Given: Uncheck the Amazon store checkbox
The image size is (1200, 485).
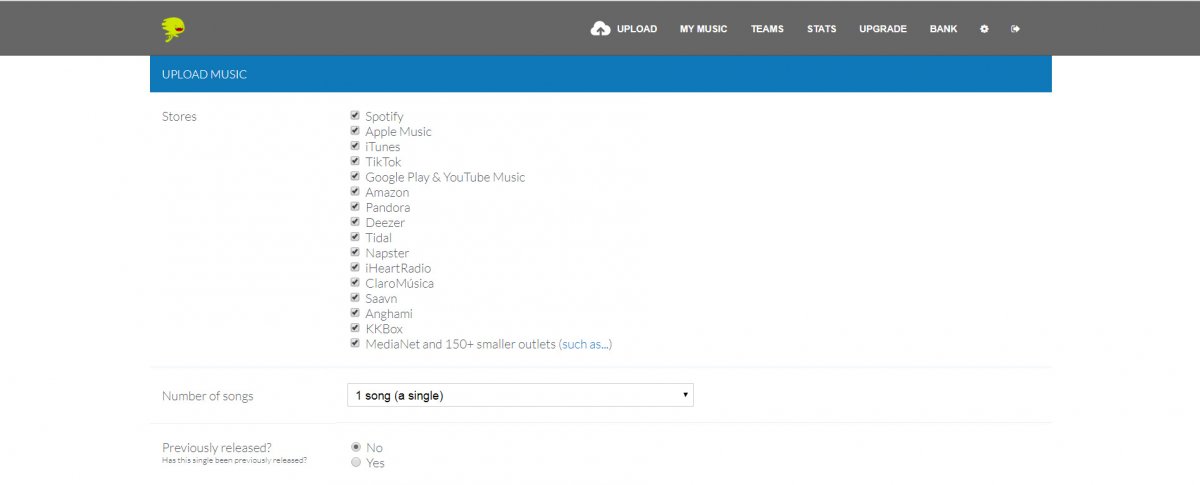Looking at the screenshot, I should 355,191.
